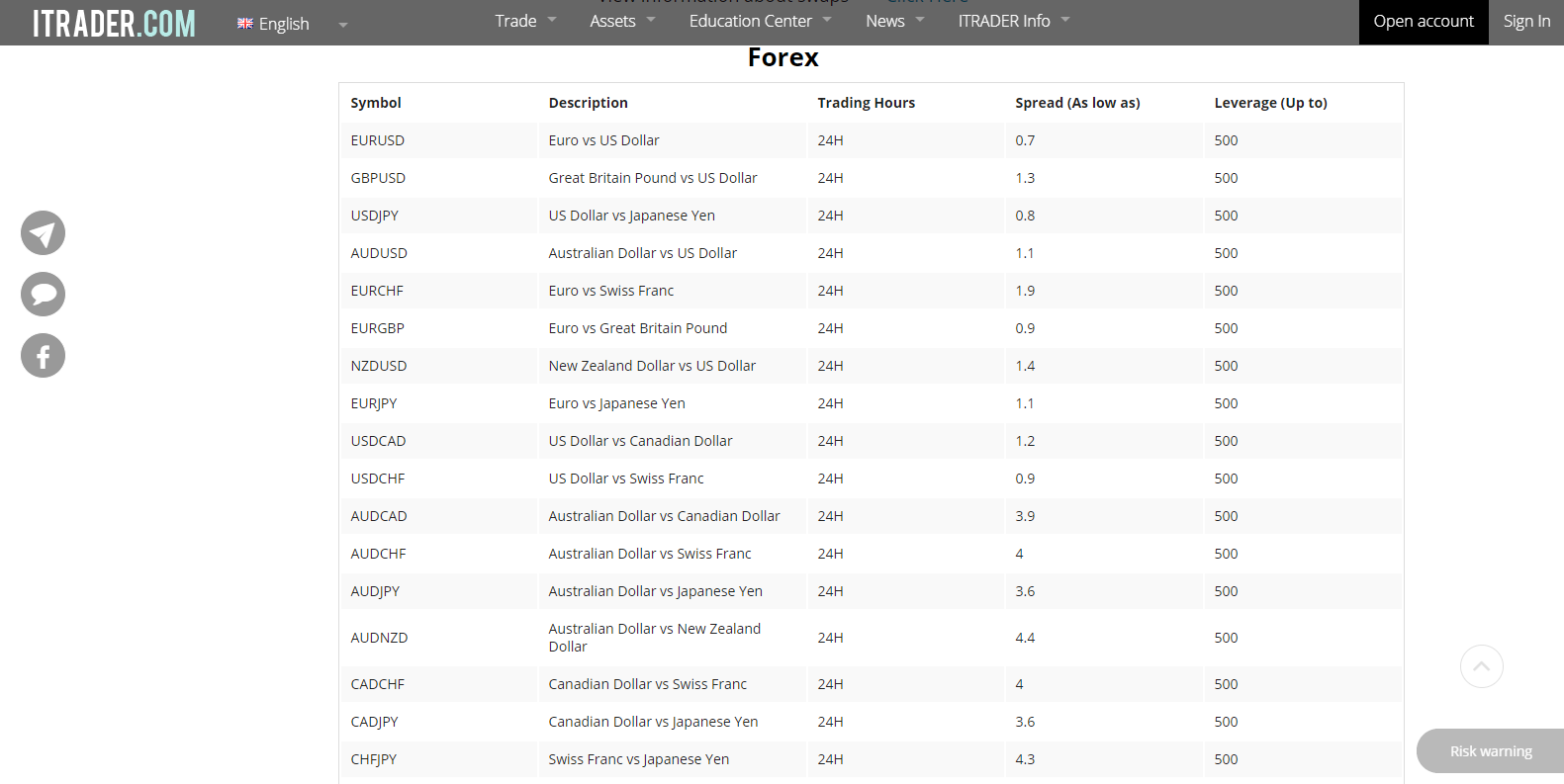Select the EURUSD symbol row
Screen dimensions: 1564x784
pos(378,140)
